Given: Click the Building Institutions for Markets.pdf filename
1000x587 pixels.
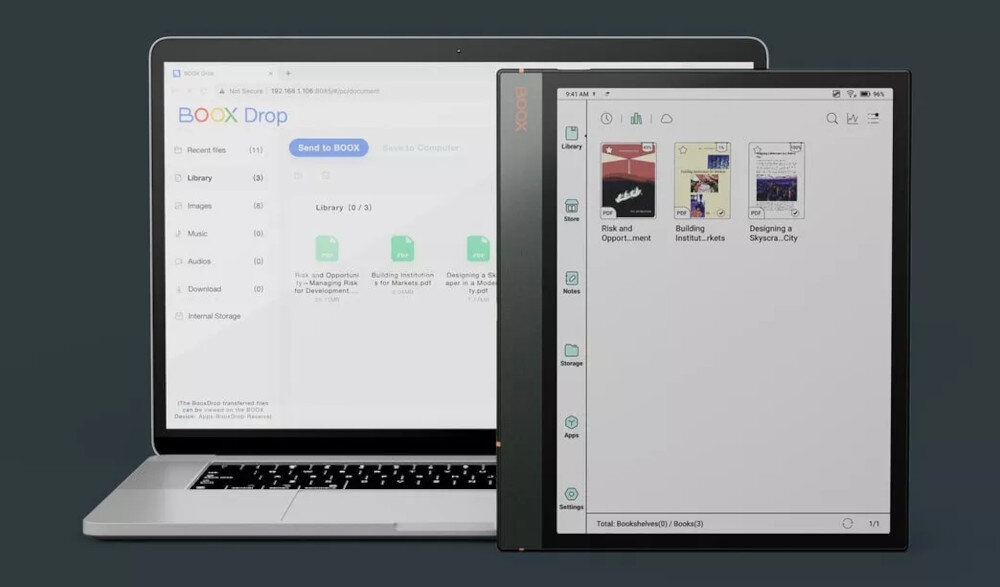Looking at the screenshot, I should click(402, 279).
